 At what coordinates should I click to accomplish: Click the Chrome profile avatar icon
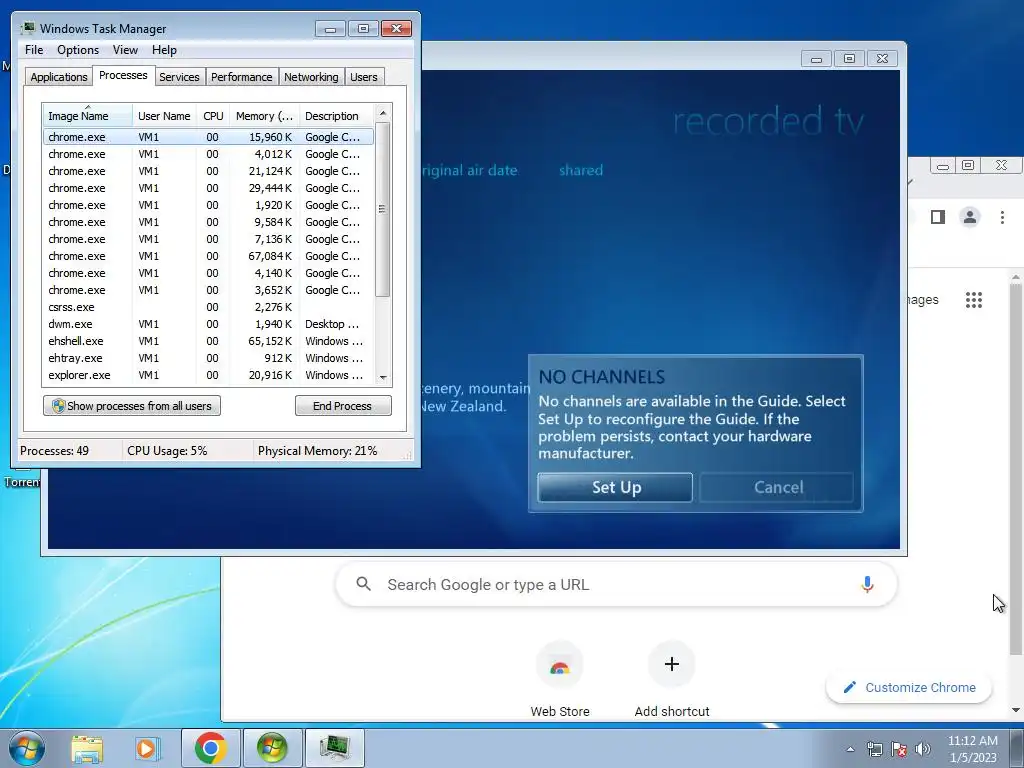click(x=970, y=217)
